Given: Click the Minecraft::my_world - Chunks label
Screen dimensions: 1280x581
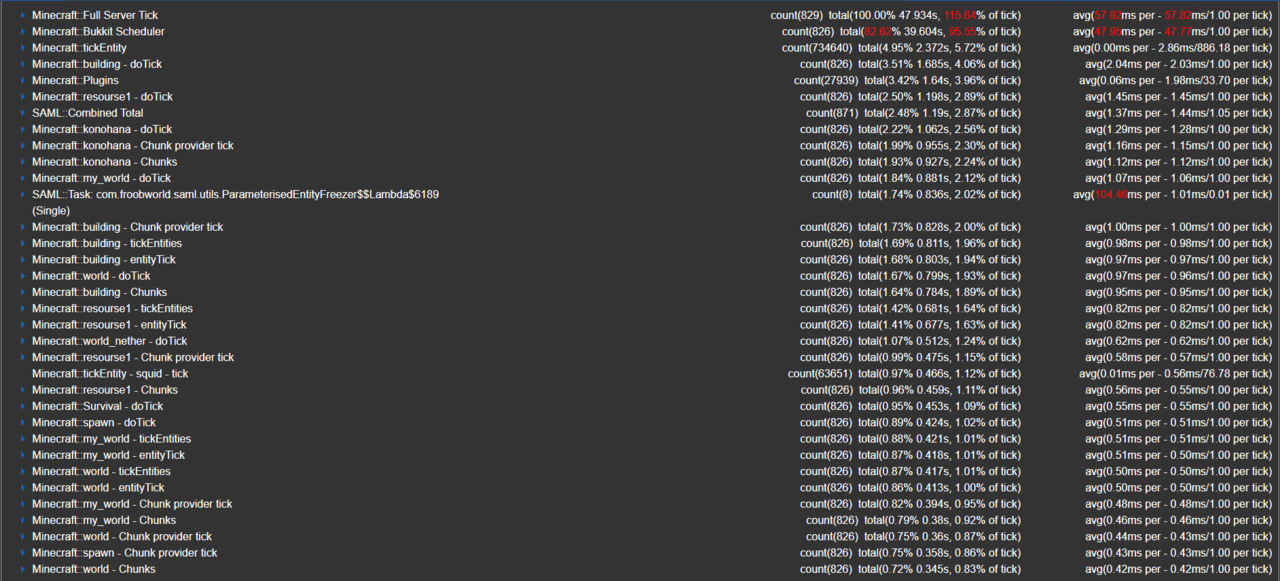Looking at the screenshot, I should tap(103, 521).
